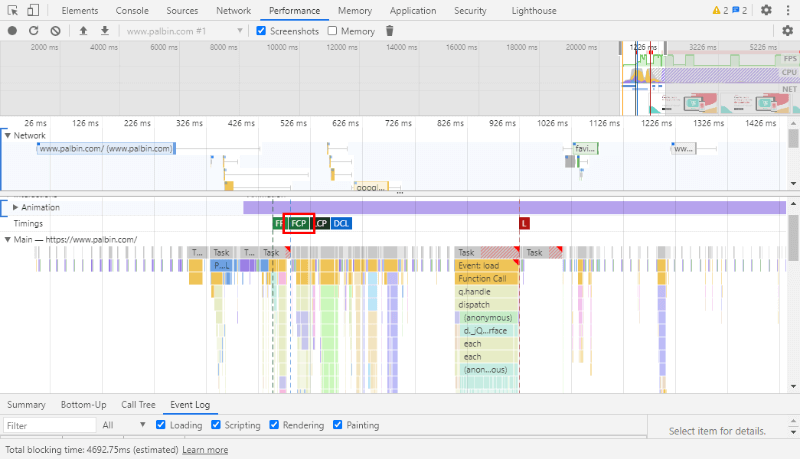Screen dimensions: 800x459
Task: Clear the recording with the clear icon
Action: coord(55,31)
